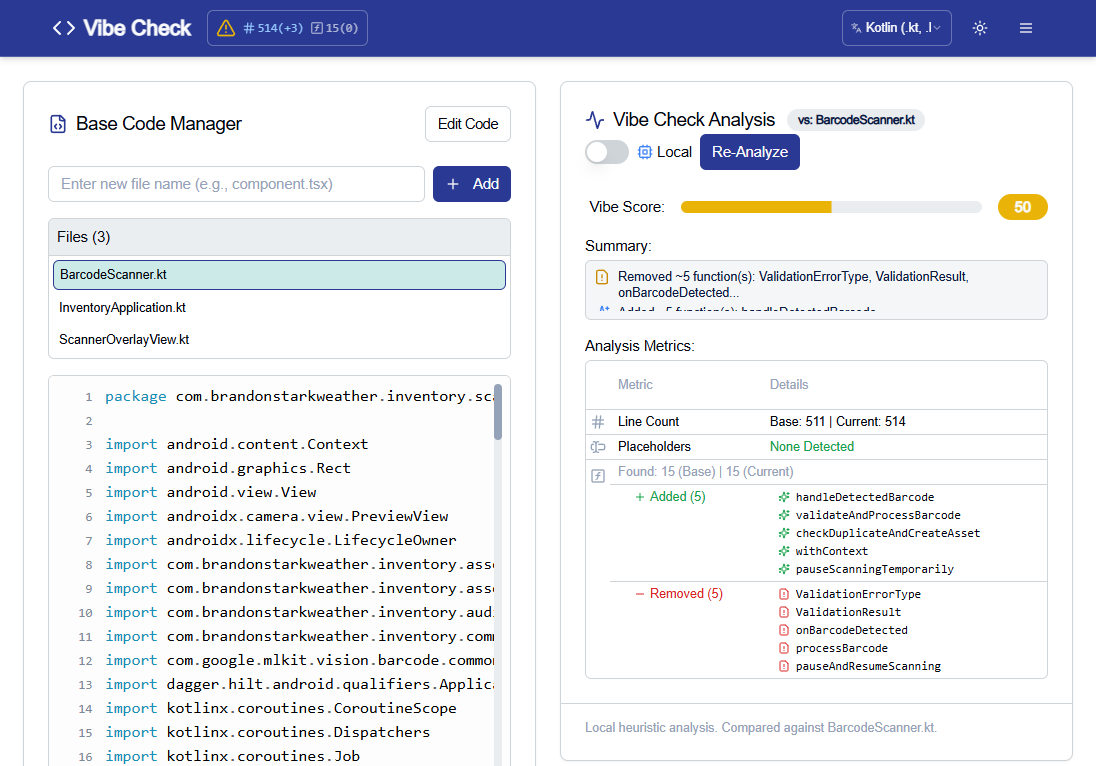Click the code viewer vertical scrollbar

point(498,412)
